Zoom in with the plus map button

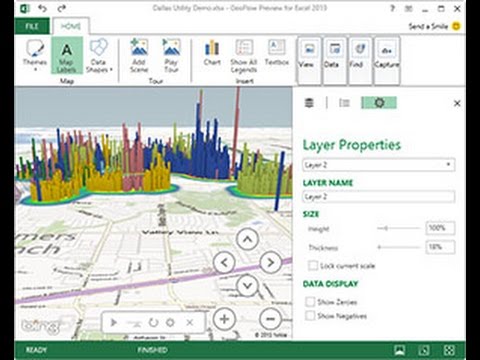tap(224, 319)
